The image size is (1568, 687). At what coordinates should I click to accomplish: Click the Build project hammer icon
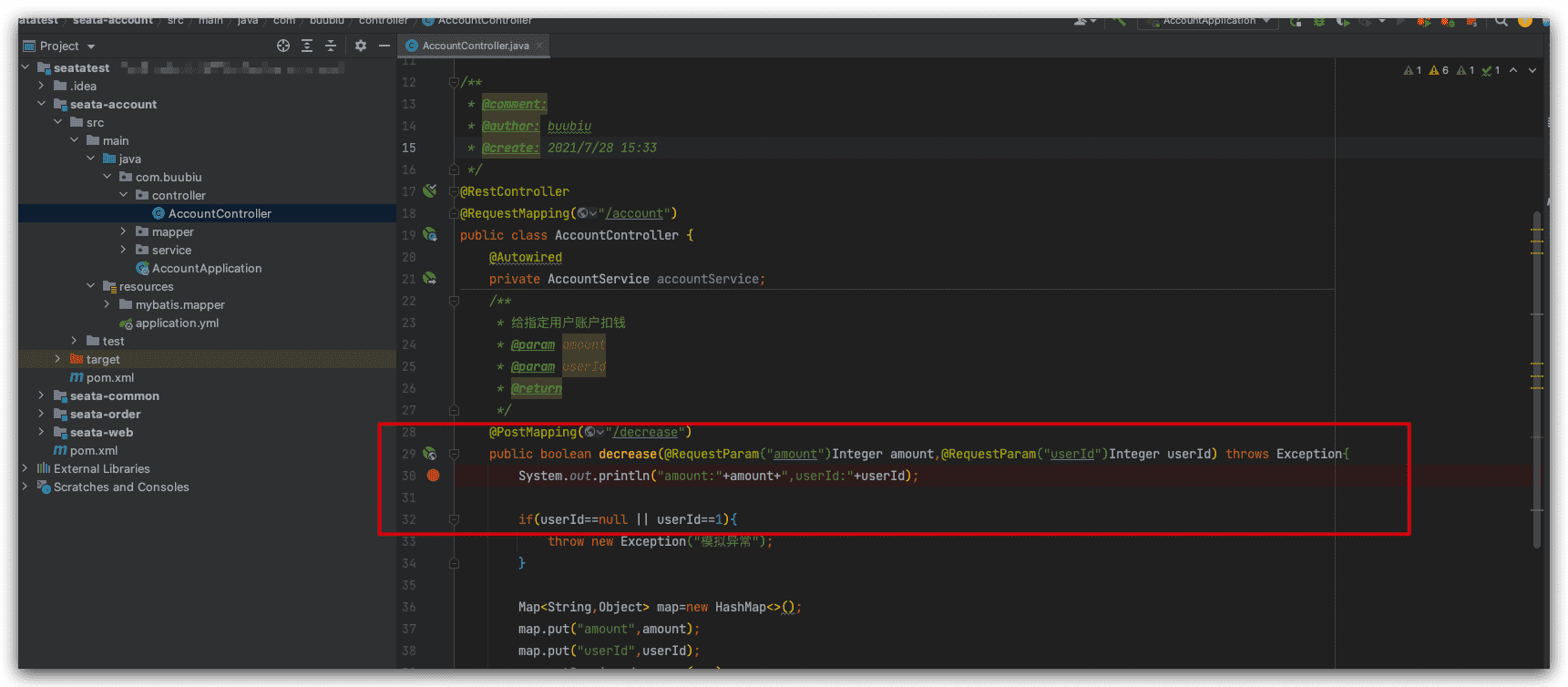pos(1120,20)
